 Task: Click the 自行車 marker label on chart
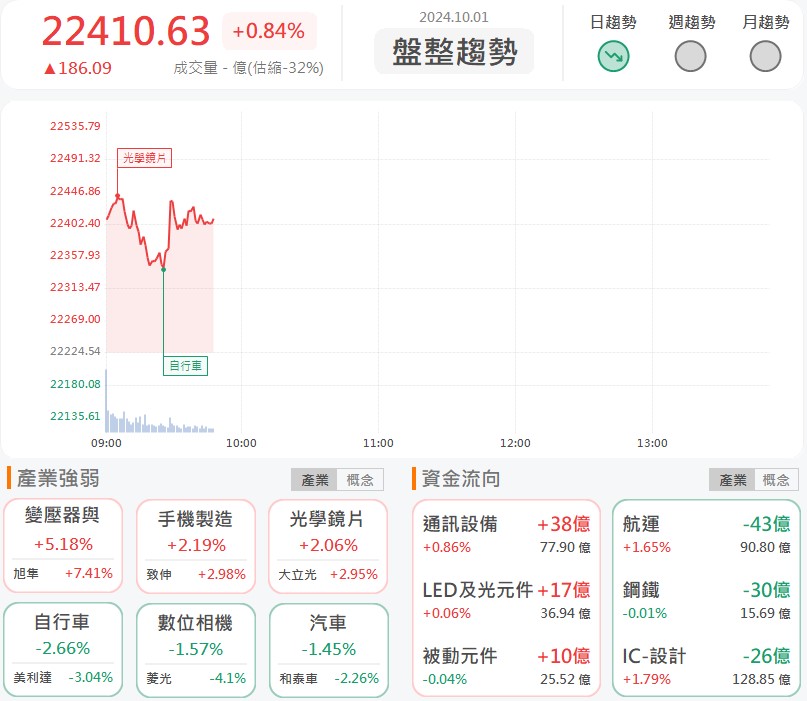[x=185, y=366]
